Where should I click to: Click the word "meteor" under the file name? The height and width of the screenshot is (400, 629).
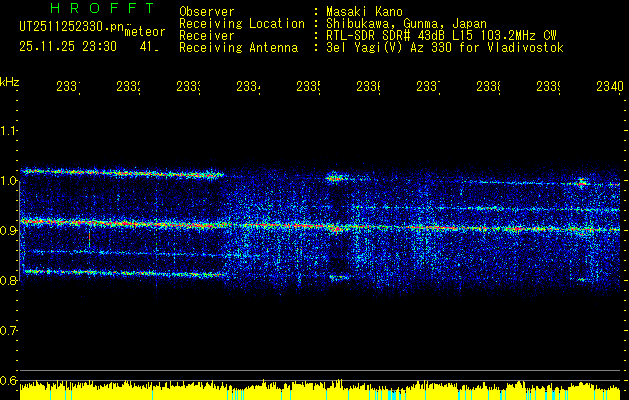tap(145, 32)
